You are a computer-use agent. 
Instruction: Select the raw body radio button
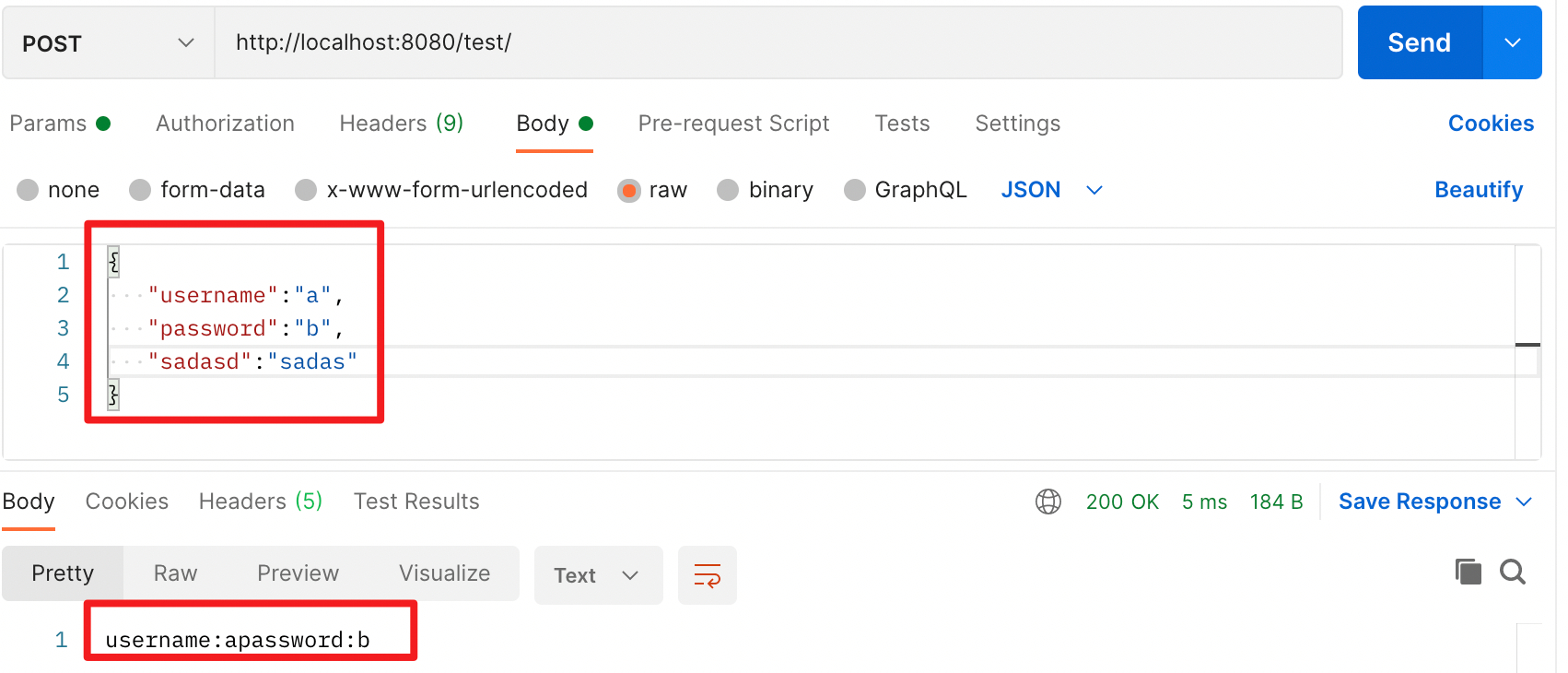[x=629, y=190]
